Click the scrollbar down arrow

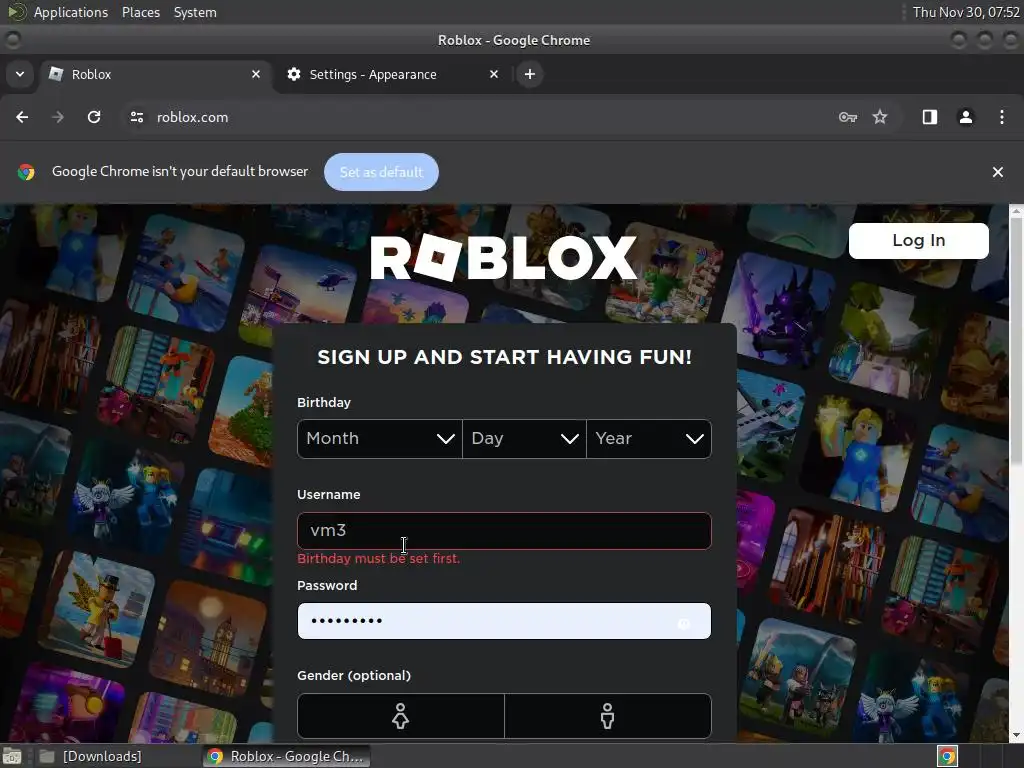pos(1016,735)
